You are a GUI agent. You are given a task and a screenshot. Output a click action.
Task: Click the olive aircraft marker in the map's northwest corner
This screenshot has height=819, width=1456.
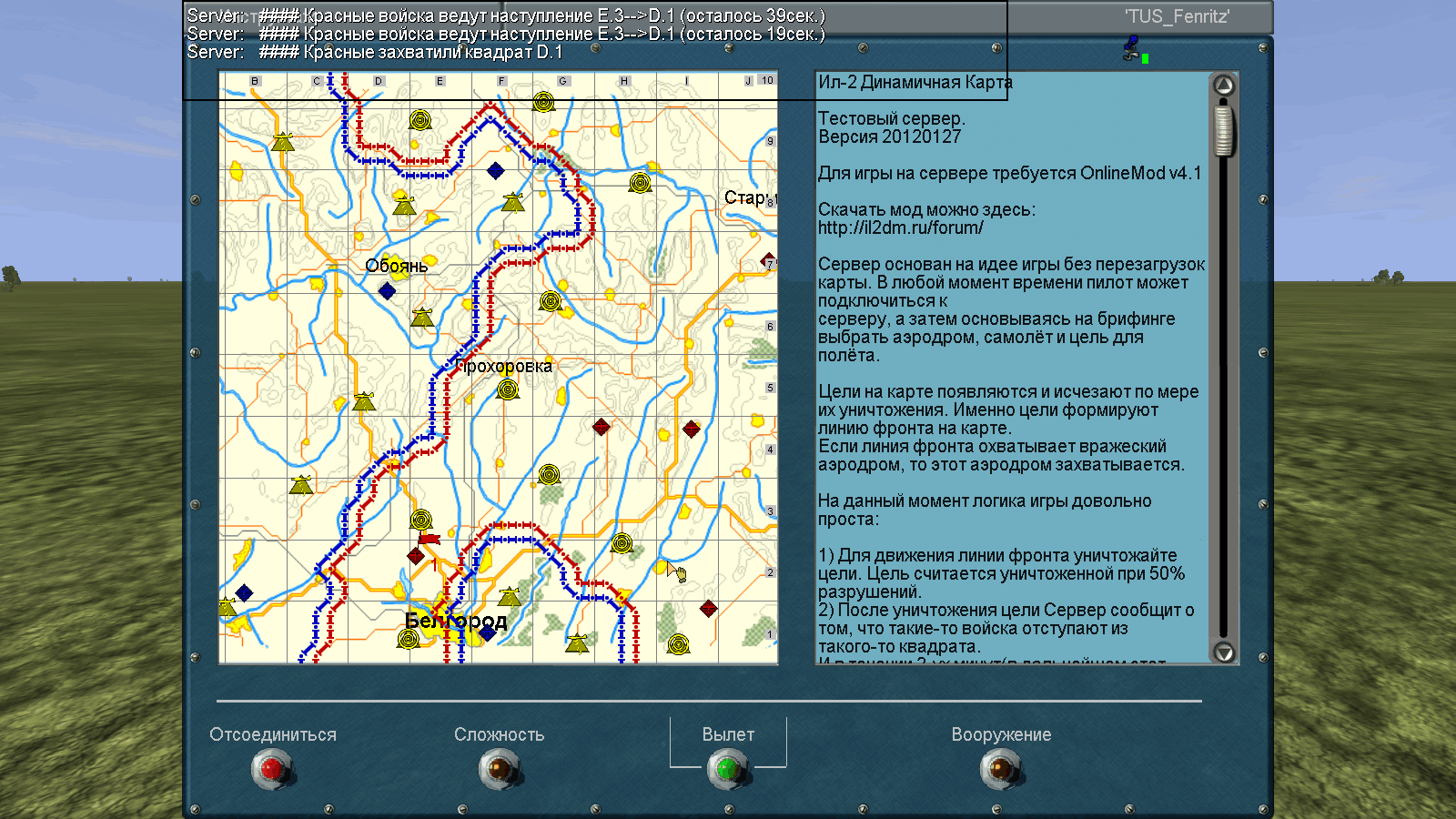tap(283, 142)
